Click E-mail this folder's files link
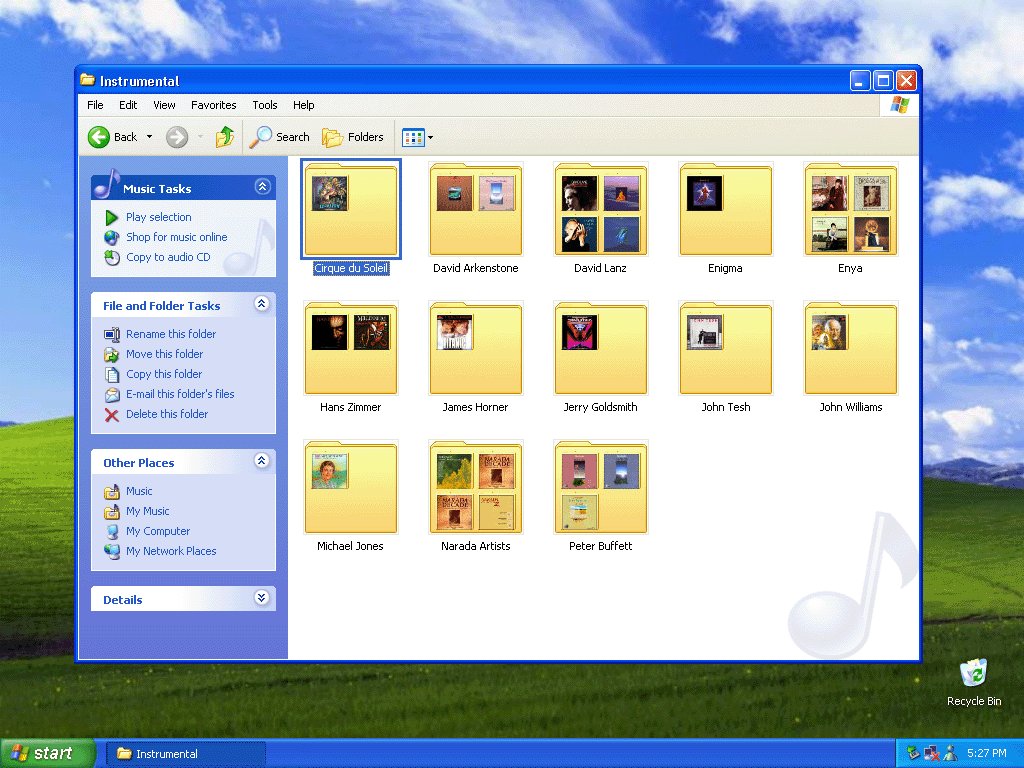Image resolution: width=1024 pixels, height=768 pixels. pos(180,394)
